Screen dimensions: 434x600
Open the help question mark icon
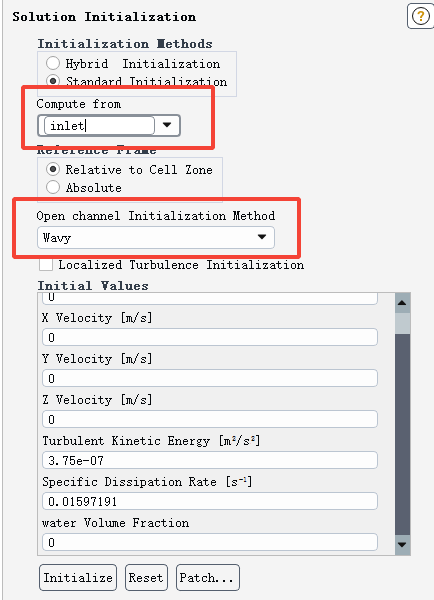coord(420,16)
